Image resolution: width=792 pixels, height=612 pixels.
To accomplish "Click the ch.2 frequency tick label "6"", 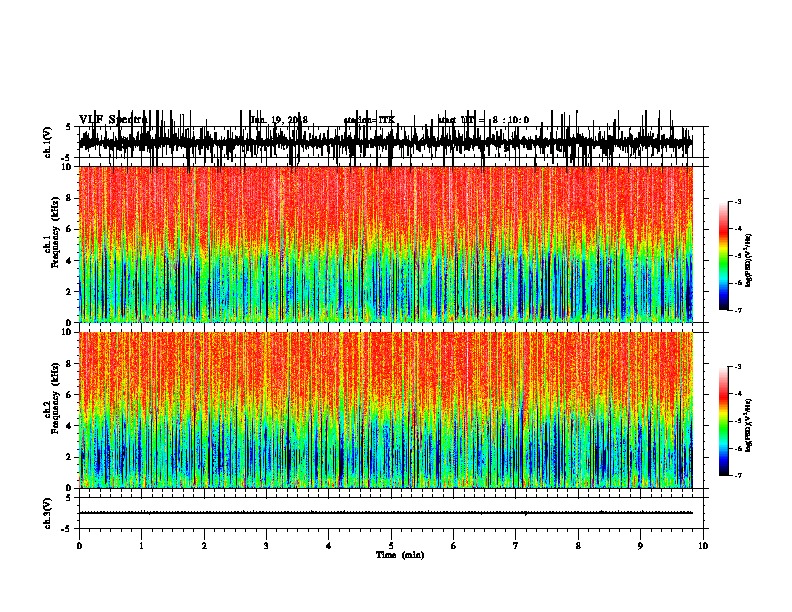I will [70, 395].
